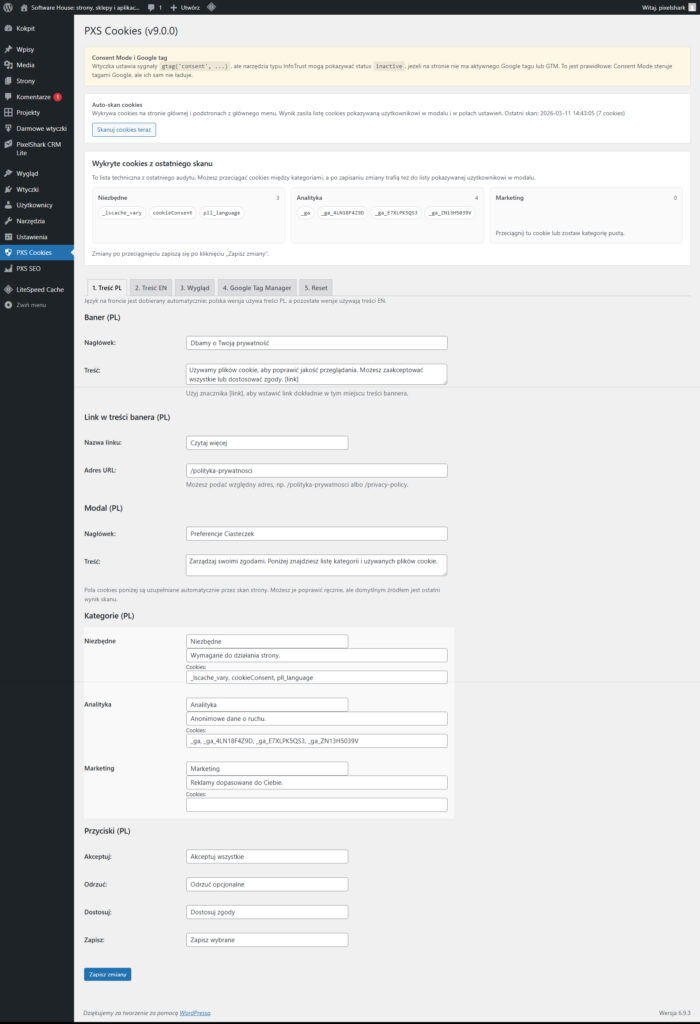The height and width of the screenshot is (1024, 700).
Task: Click the Skanuj cookies teraz button
Action: (124, 130)
